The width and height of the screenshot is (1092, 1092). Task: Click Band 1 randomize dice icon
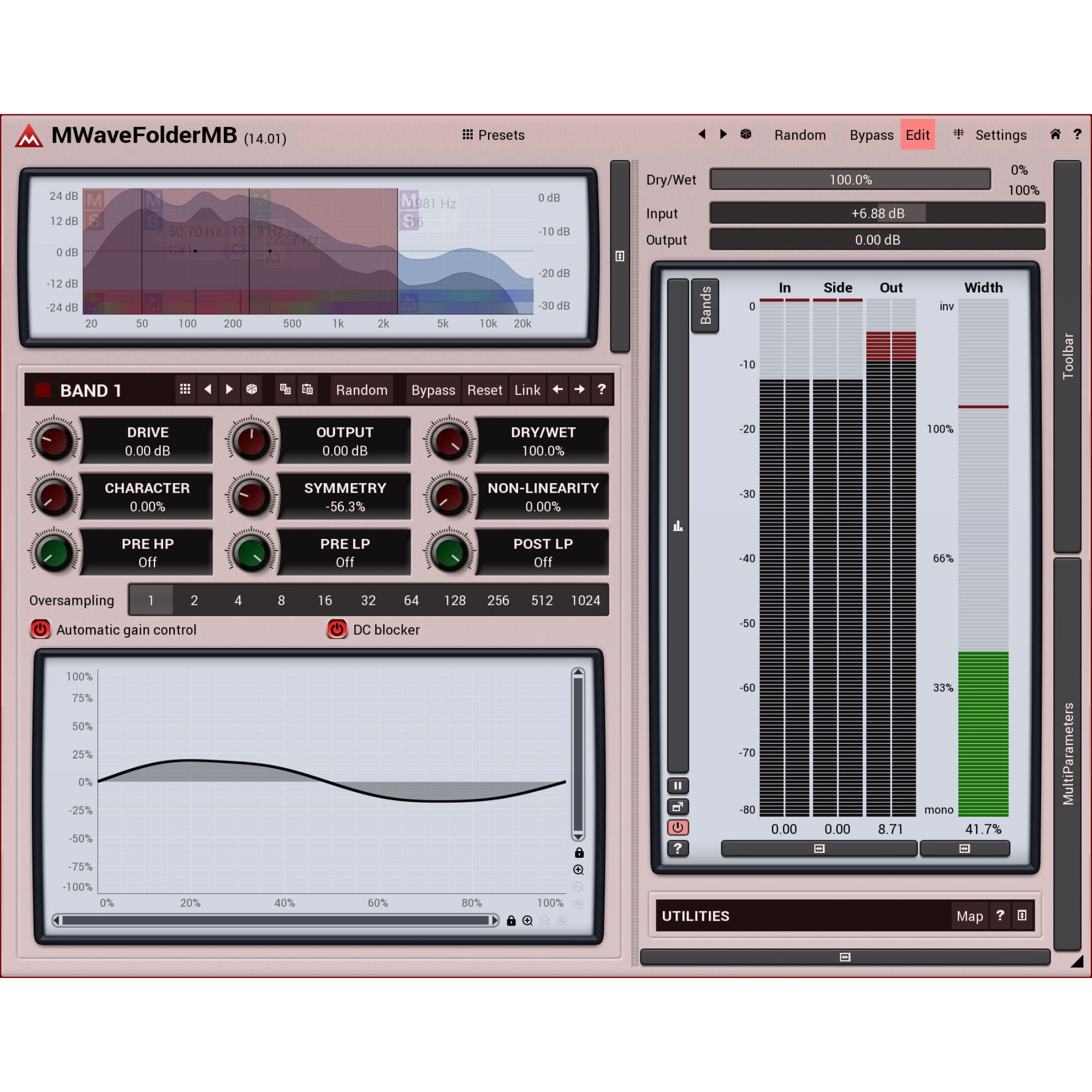pos(252,389)
